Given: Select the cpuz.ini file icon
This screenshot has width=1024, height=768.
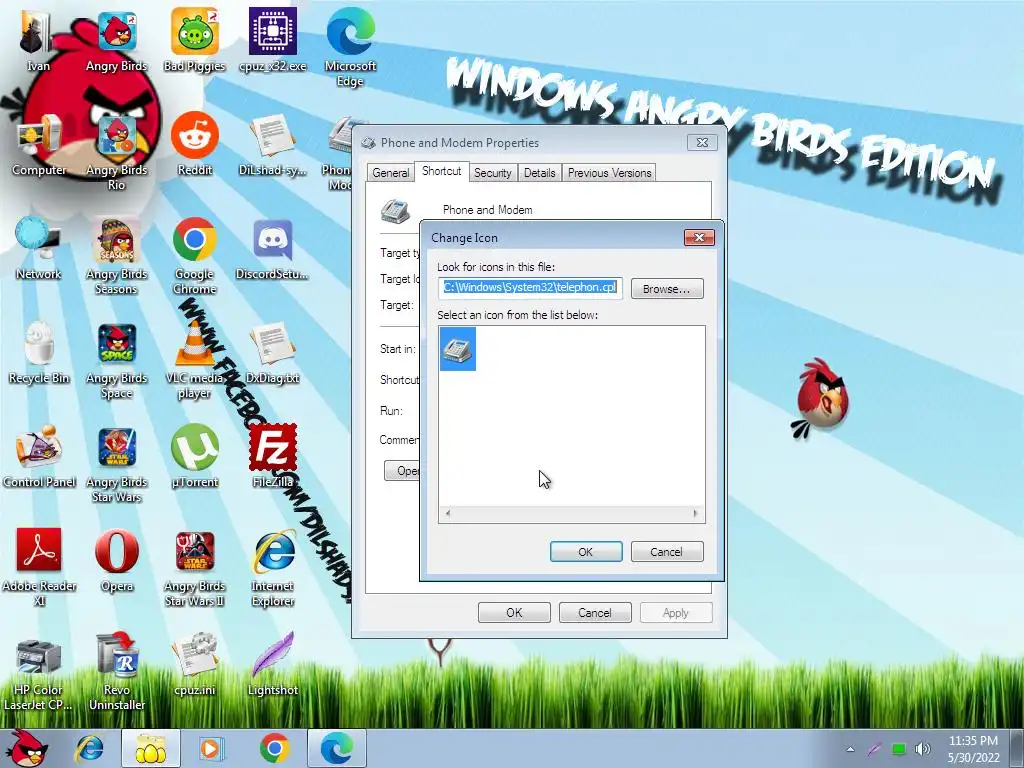Looking at the screenshot, I should (195, 664).
